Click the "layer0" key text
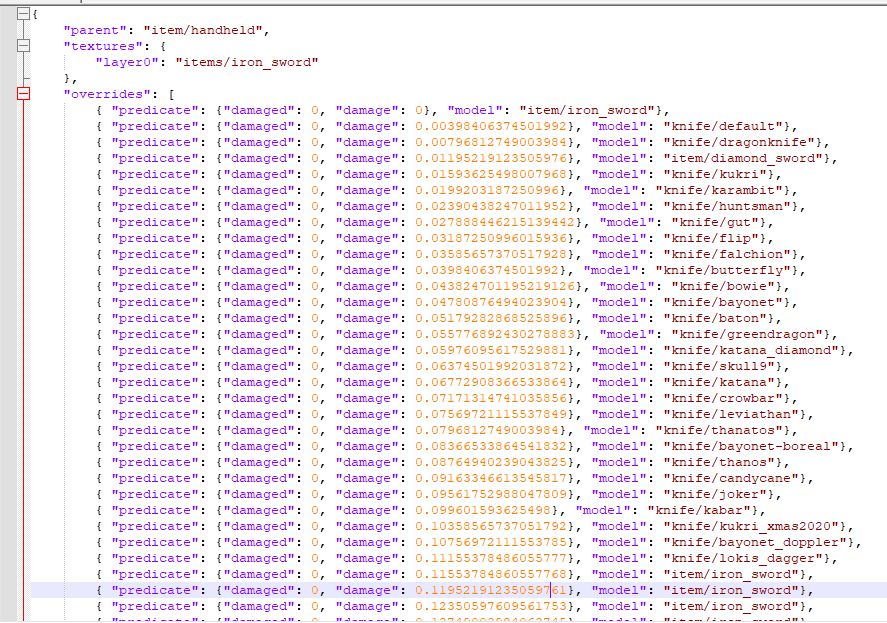Screen dimensions: 887x623 click(x=127, y=62)
